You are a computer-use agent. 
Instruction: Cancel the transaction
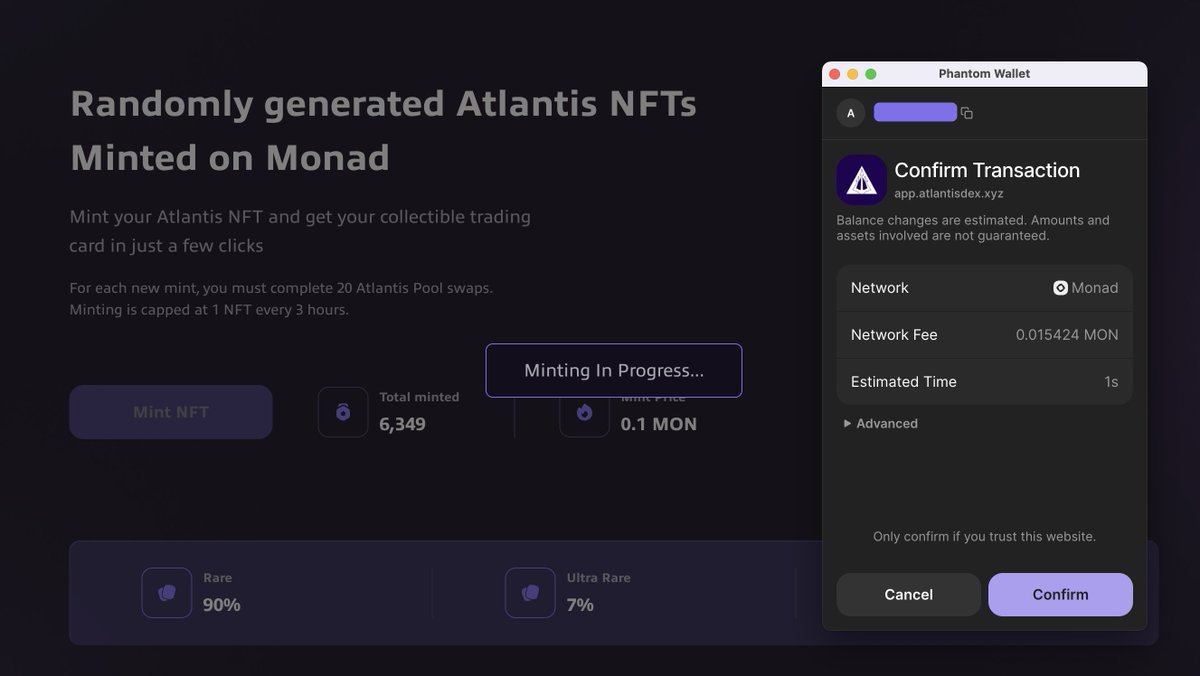[908, 595]
